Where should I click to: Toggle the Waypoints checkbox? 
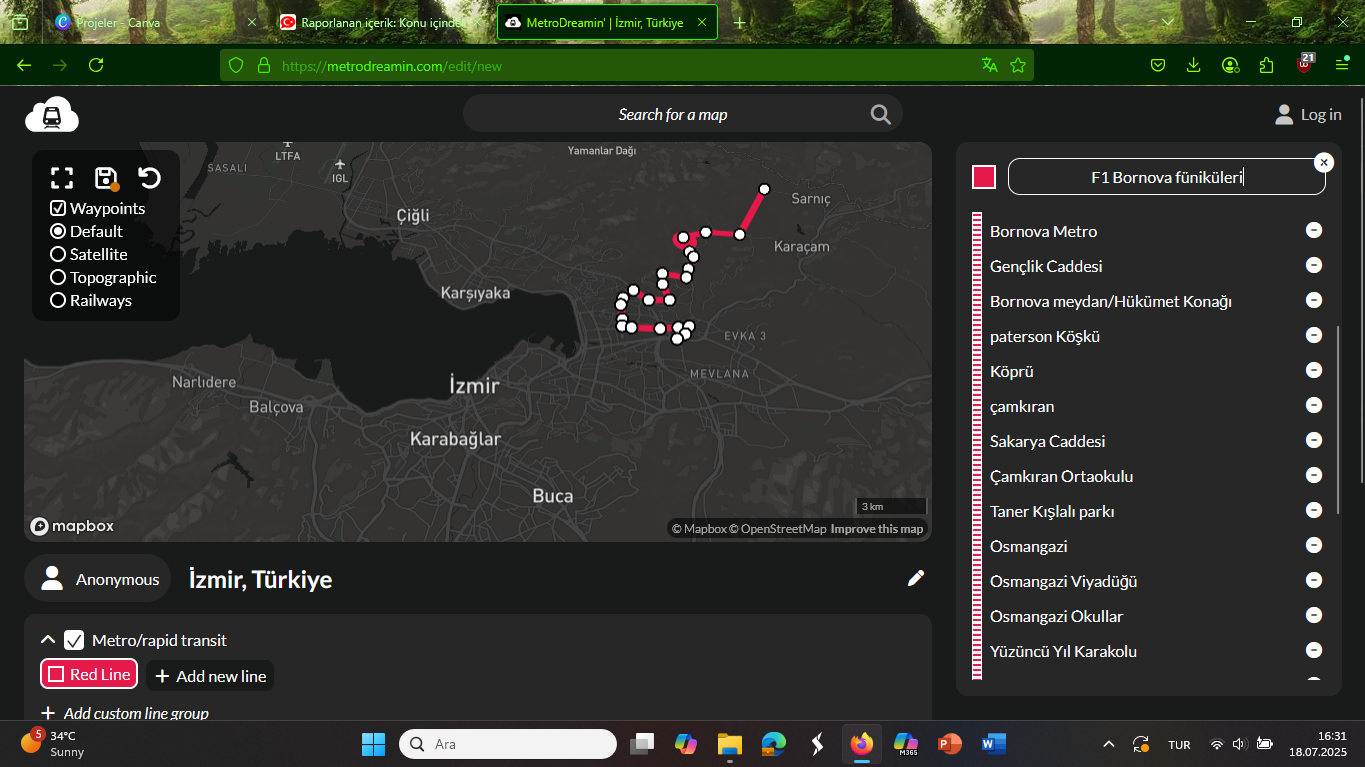pos(58,208)
